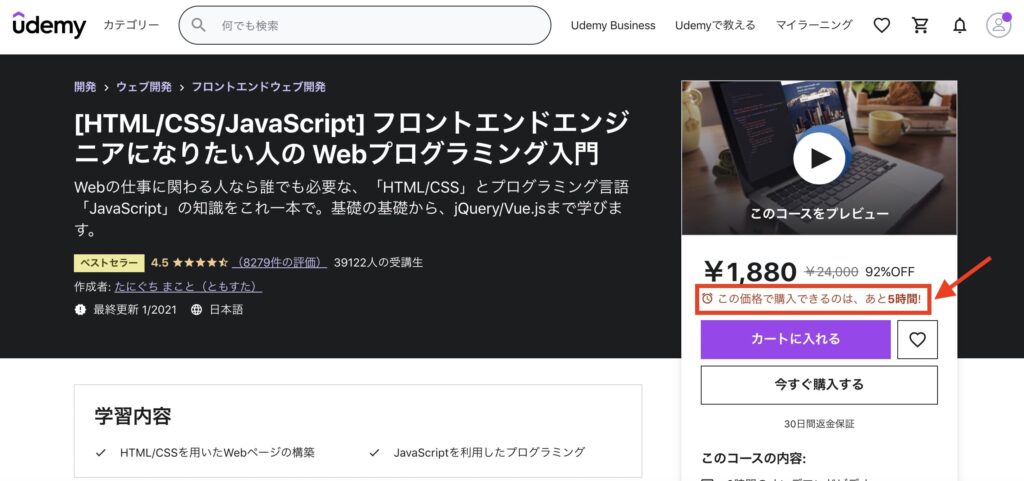Viewport: 1024px width, 481px height.
Task: Click the globe language icon
Action: 196,310
